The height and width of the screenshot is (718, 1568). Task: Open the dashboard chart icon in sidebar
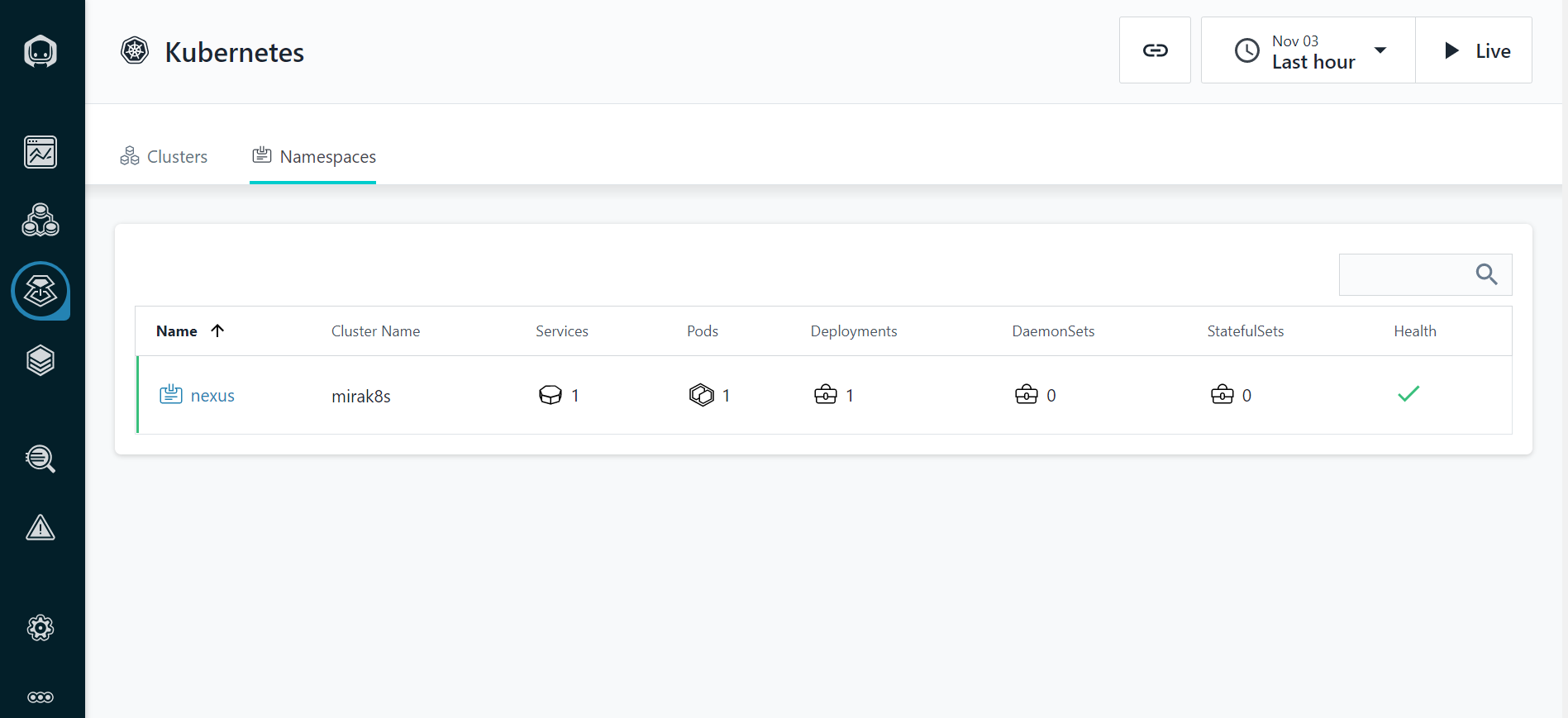pyautogui.click(x=41, y=152)
